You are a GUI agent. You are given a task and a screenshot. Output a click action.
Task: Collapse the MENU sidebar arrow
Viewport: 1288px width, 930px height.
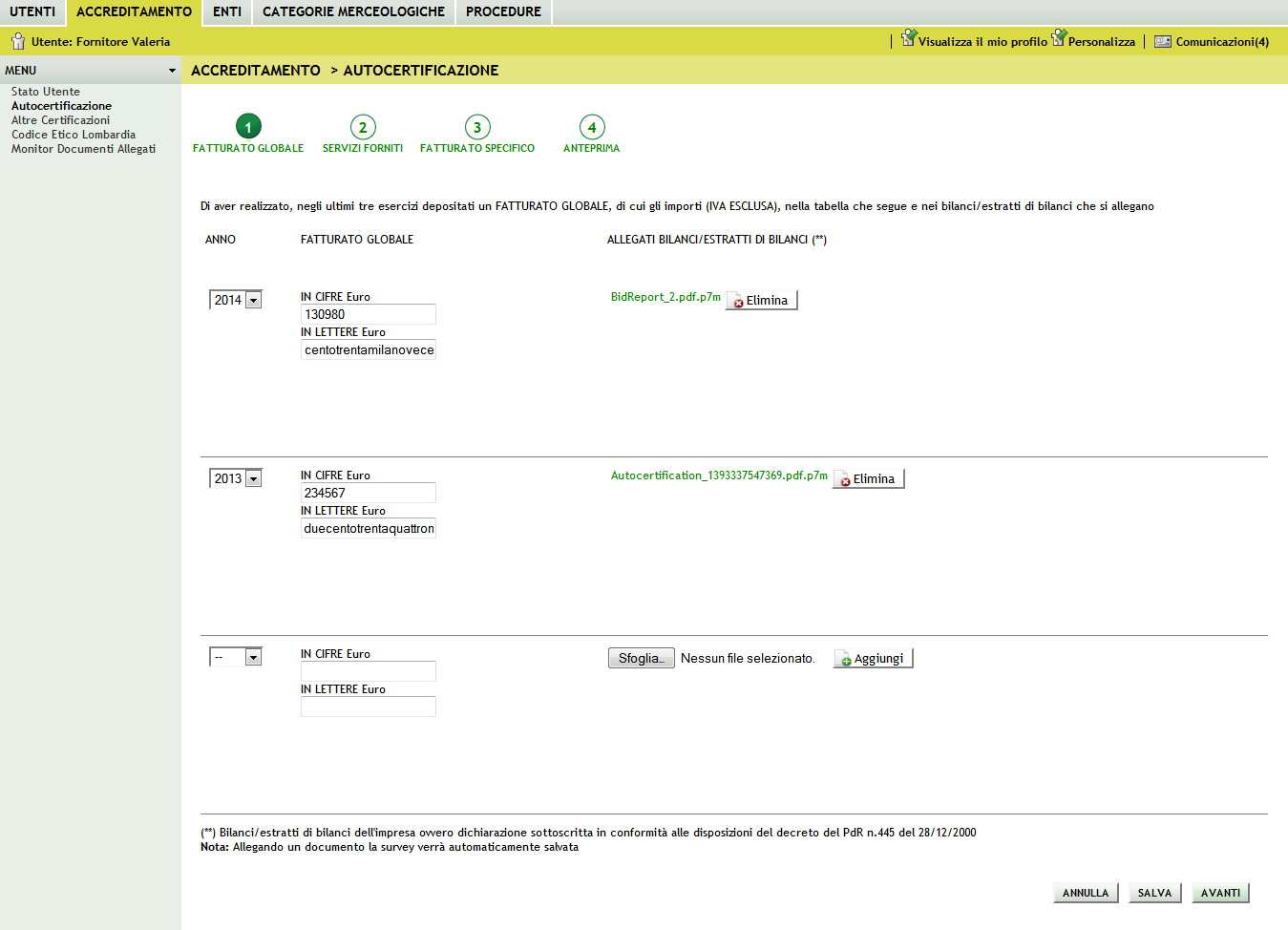point(172,71)
